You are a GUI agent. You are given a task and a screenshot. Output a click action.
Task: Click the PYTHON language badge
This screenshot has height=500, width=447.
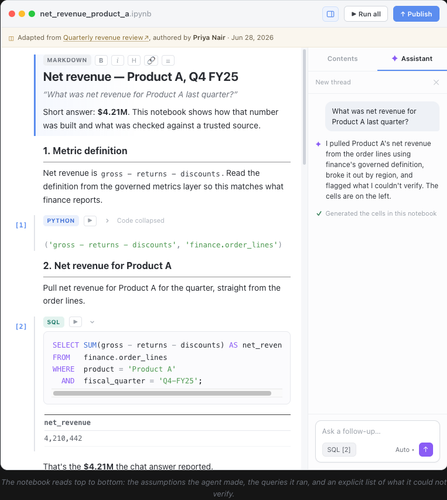coord(61,221)
